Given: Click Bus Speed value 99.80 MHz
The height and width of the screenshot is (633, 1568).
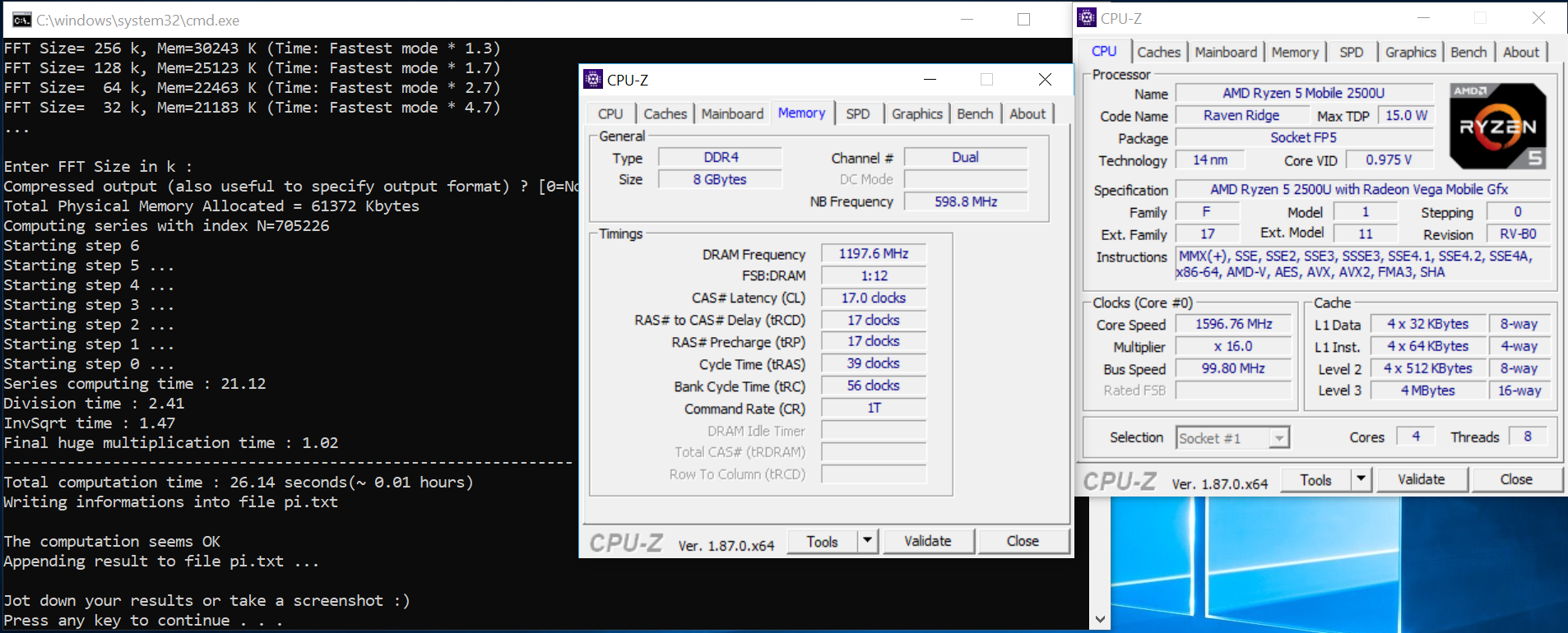Looking at the screenshot, I should [x=1233, y=369].
